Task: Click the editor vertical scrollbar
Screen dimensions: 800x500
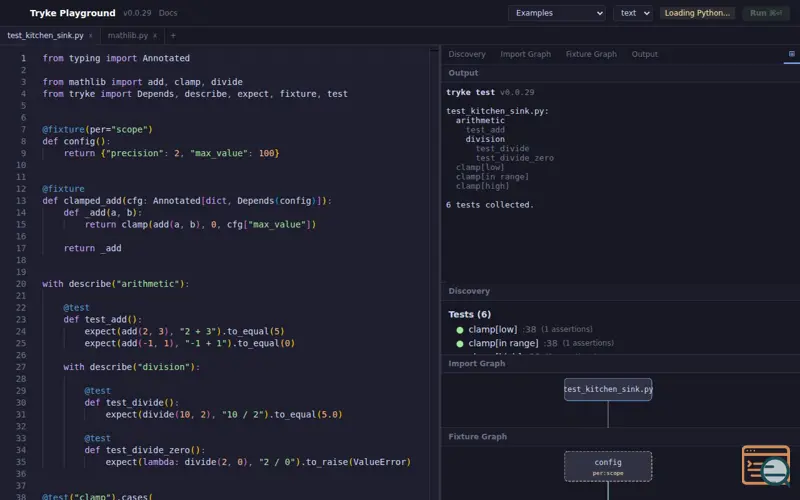Action: [434, 273]
